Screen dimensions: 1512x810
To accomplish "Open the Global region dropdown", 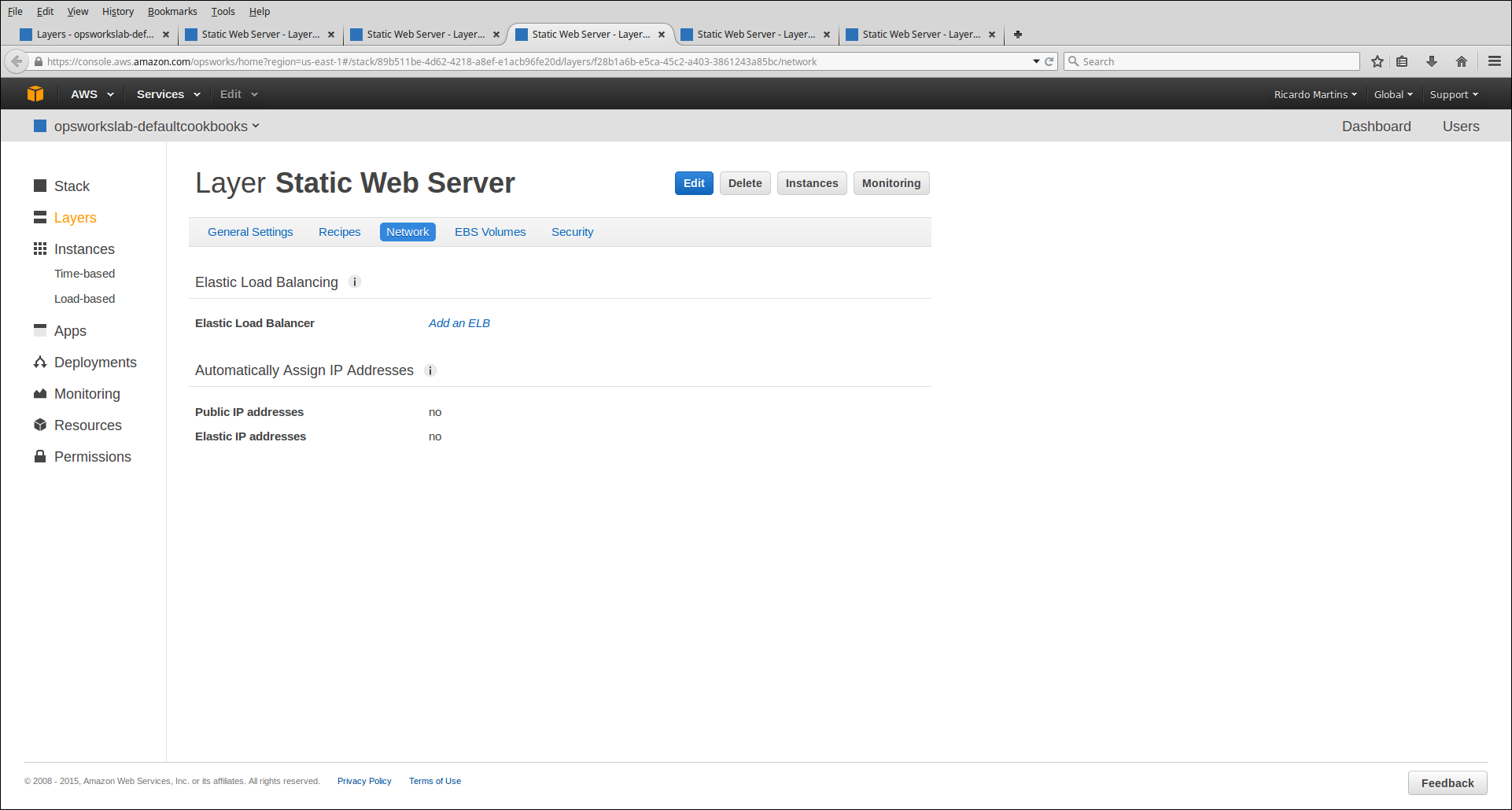I will click(1392, 94).
